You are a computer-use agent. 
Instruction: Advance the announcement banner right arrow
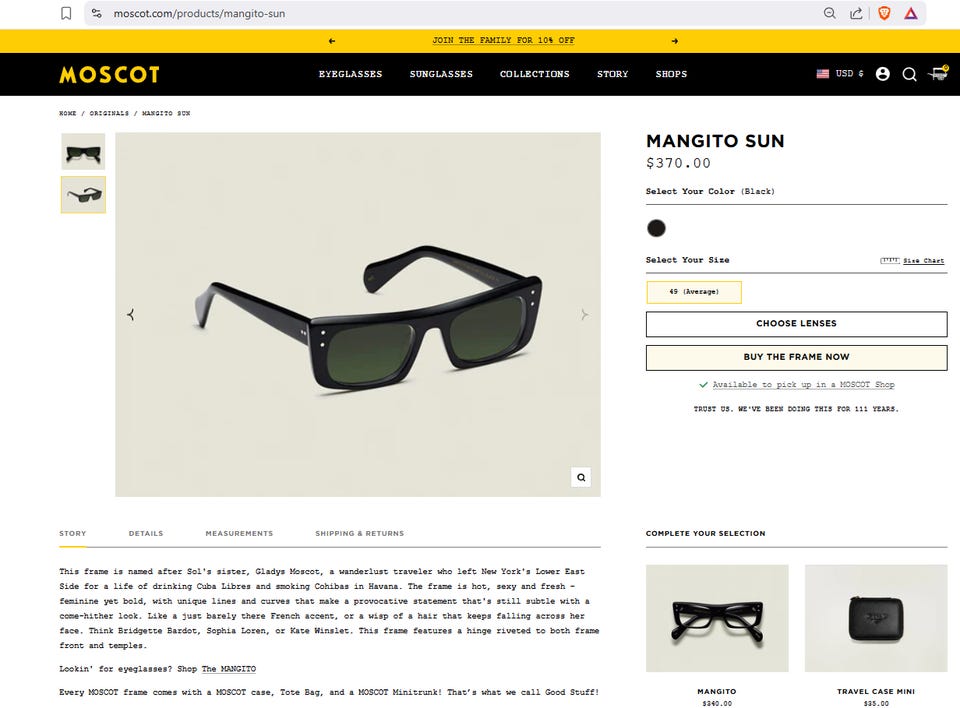[x=675, y=41]
